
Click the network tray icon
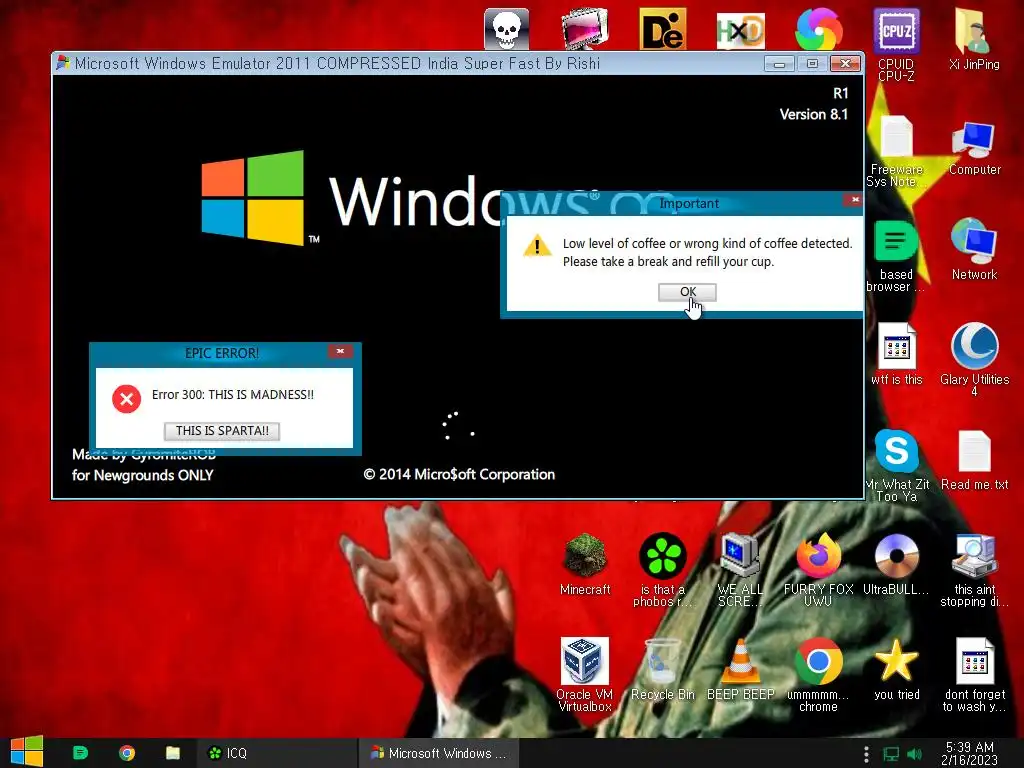coord(891,754)
